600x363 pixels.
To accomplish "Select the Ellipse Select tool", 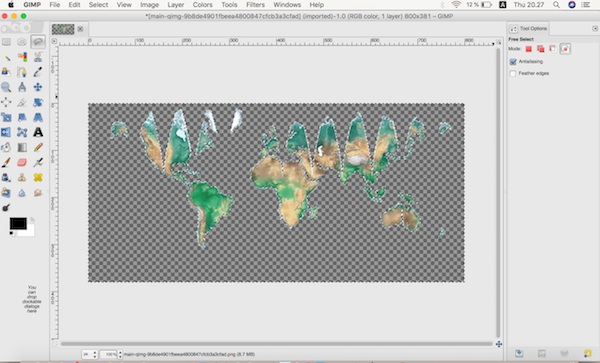I will 22,42.
